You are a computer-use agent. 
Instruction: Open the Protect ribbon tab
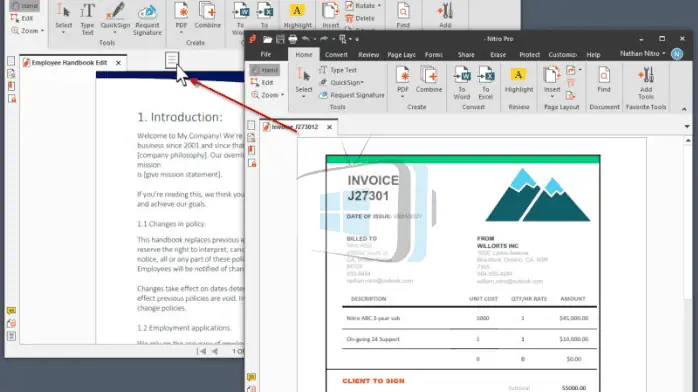pos(529,55)
